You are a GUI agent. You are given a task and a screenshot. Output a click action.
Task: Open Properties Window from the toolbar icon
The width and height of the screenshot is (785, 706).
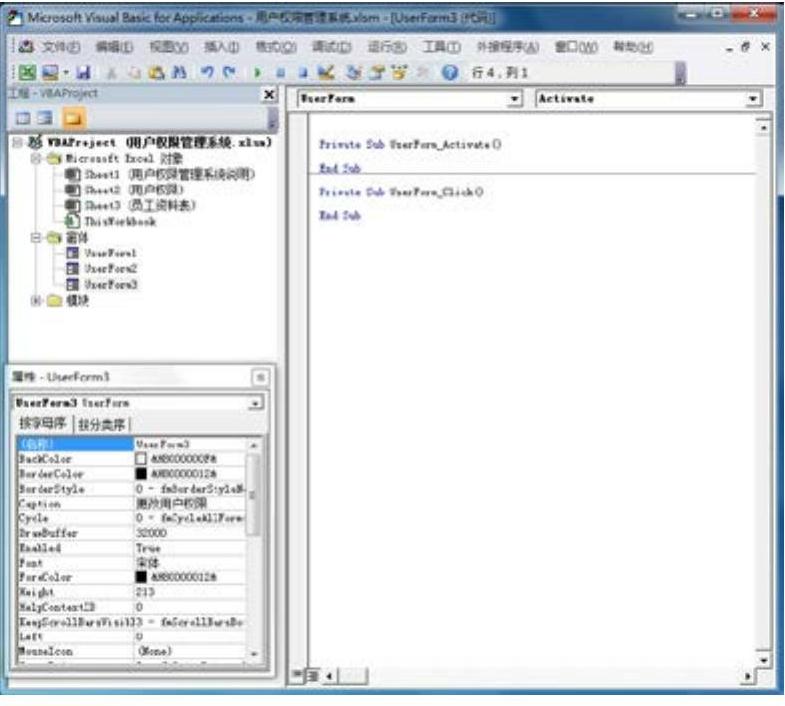tap(377, 73)
